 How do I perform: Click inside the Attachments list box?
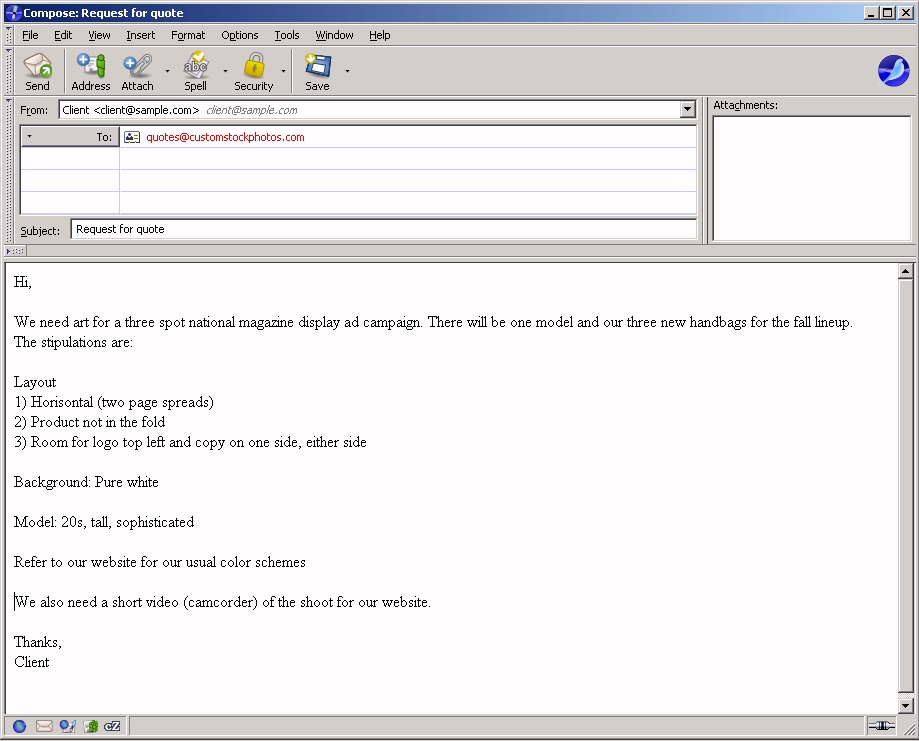811,178
